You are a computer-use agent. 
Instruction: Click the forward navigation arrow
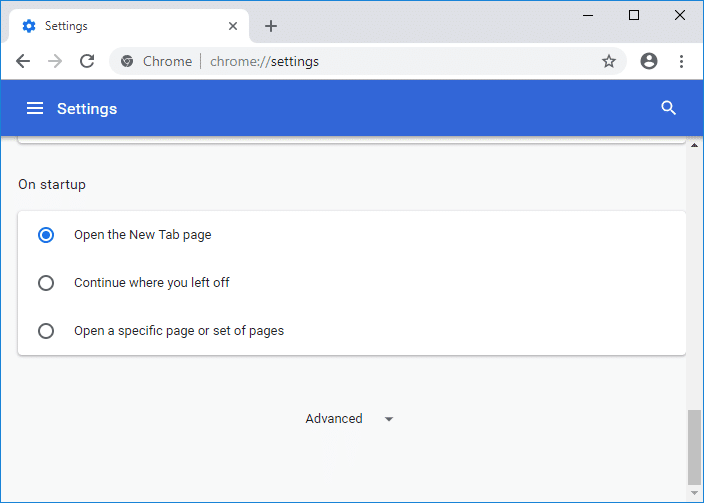(x=55, y=61)
